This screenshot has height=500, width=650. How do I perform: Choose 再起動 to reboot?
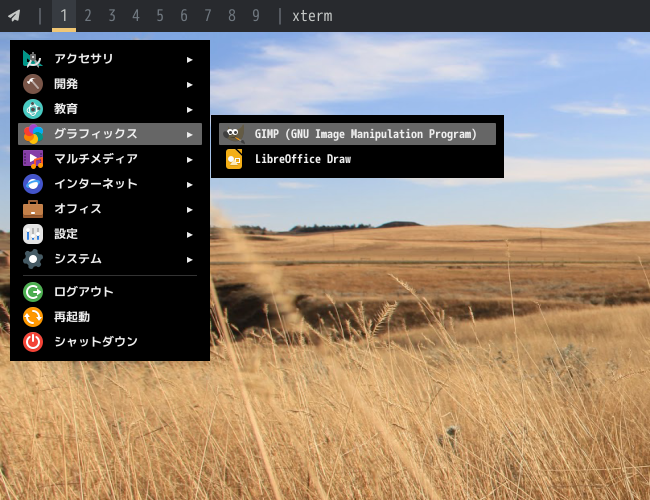(110, 317)
